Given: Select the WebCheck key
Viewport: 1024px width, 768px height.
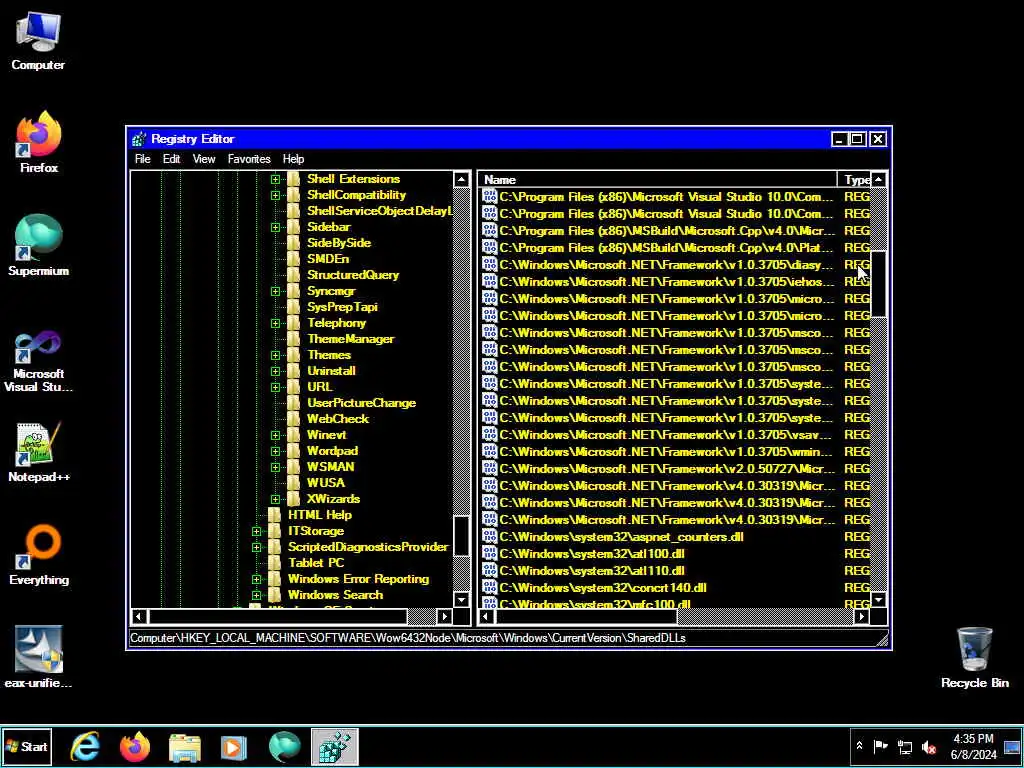Looking at the screenshot, I should point(338,419).
